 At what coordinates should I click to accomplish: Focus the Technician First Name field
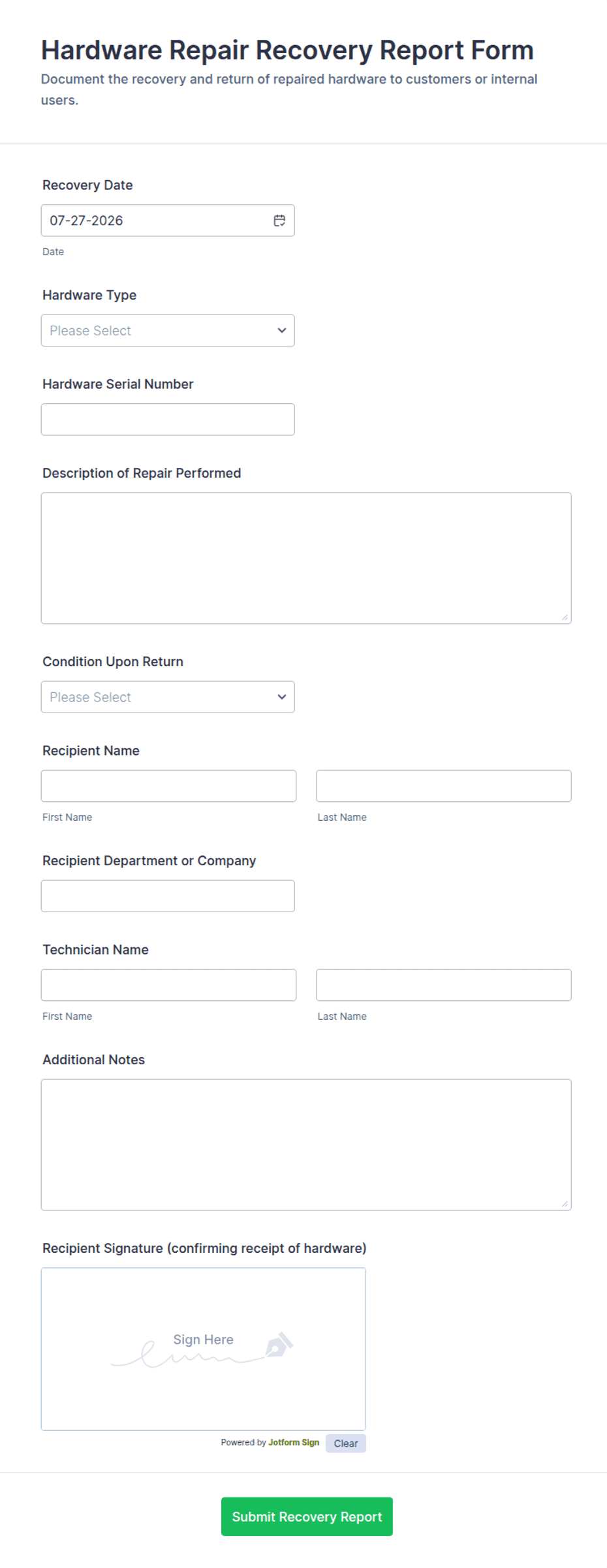(168, 985)
